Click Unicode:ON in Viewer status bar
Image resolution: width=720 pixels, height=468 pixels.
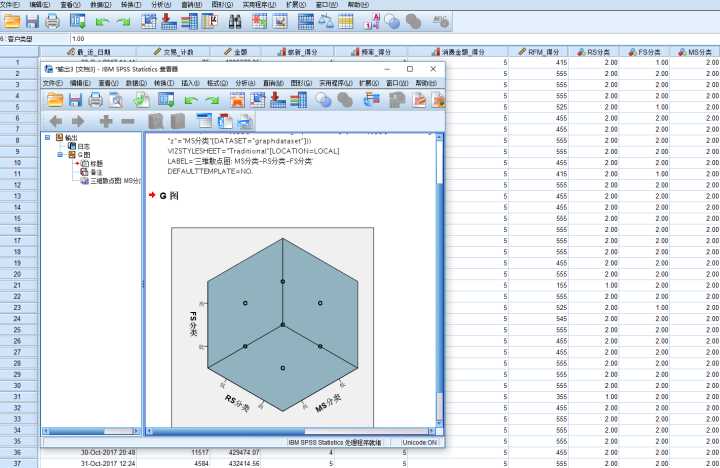click(x=420, y=442)
